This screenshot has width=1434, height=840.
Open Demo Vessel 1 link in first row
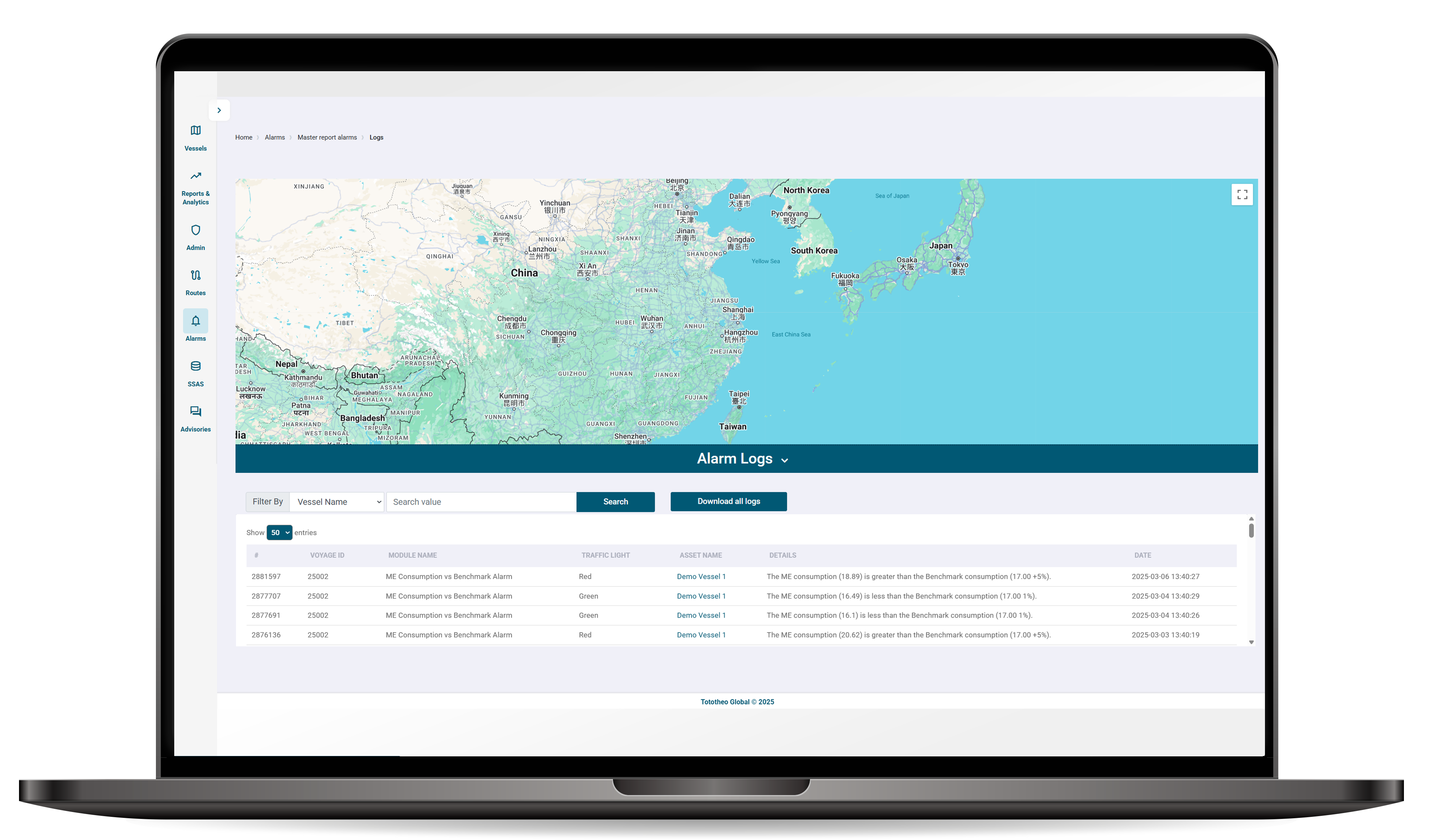pyautogui.click(x=701, y=577)
